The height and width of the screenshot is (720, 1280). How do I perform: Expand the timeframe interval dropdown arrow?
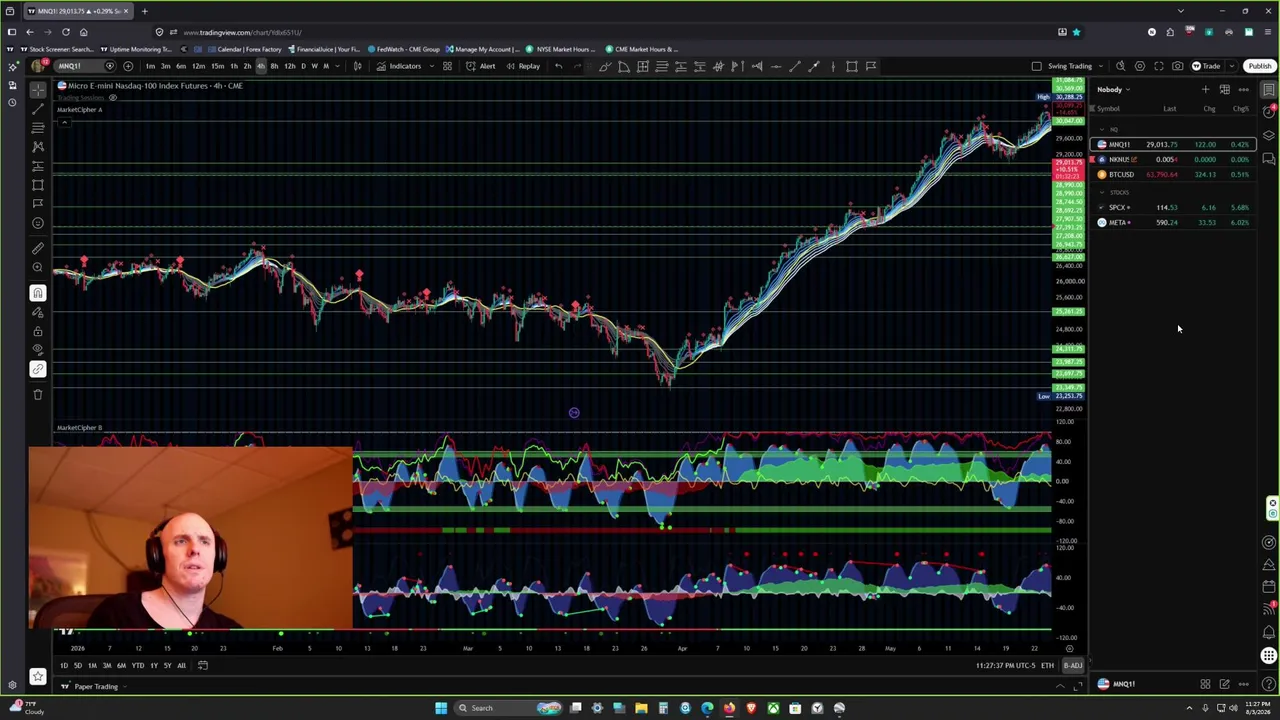pos(338,66)
